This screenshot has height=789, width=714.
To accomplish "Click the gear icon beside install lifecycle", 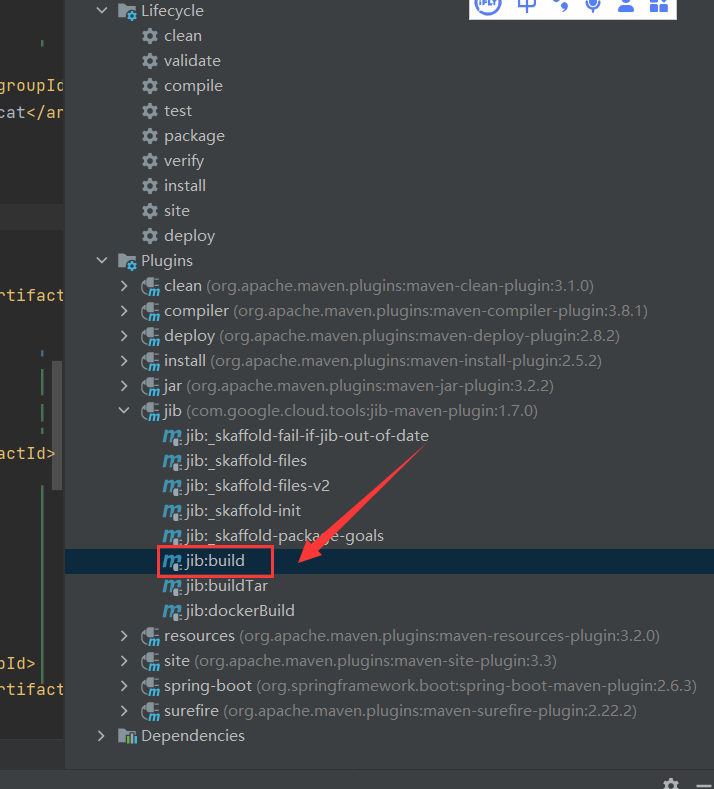I will (149, 186).
